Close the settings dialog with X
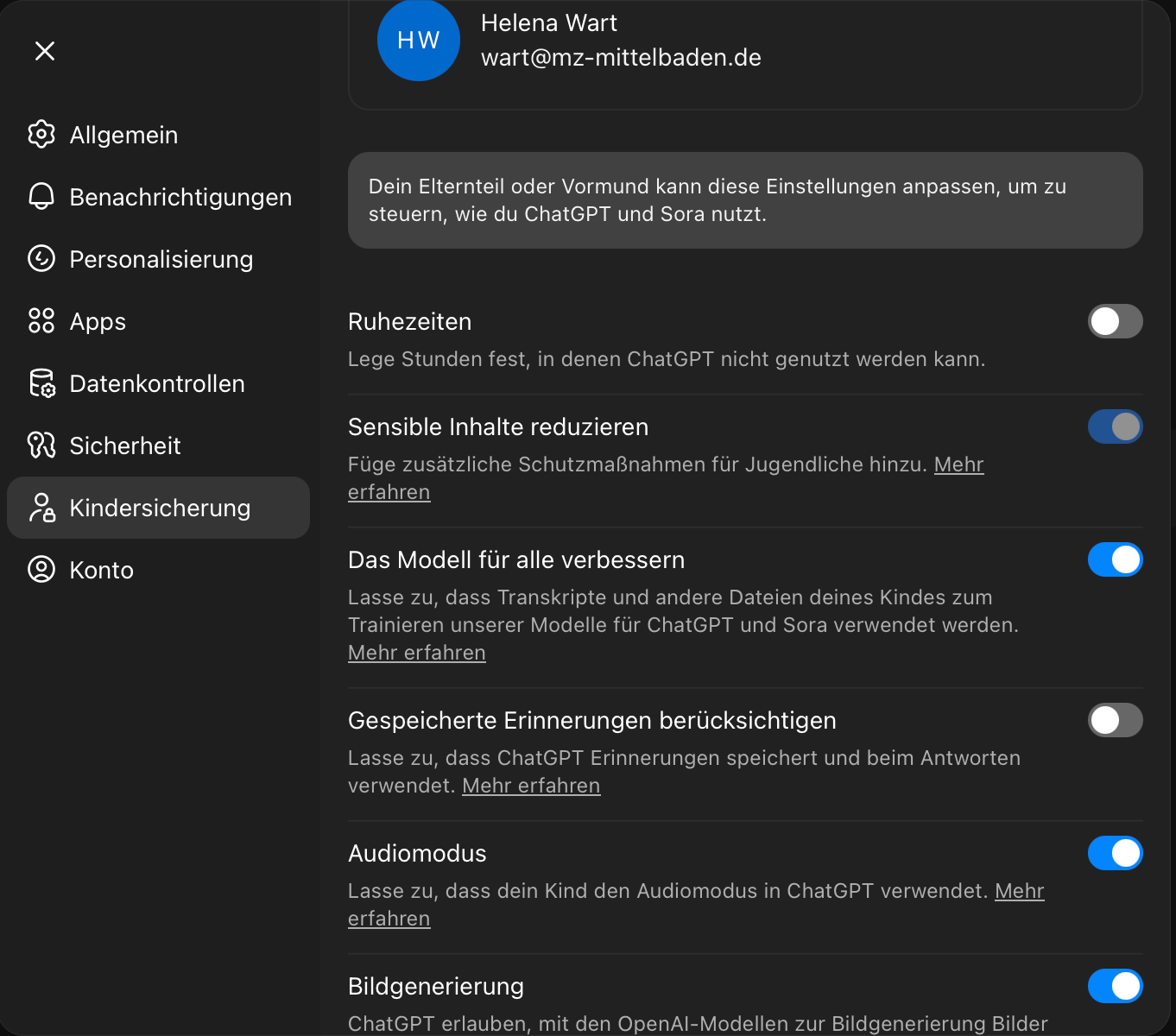Screen dimensions: 1176x1036 click(x=45, y=51)
